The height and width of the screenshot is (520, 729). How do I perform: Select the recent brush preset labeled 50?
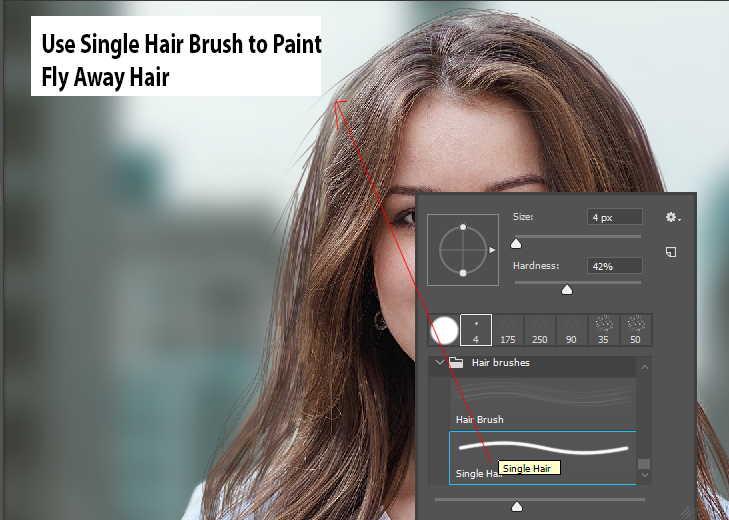pos(636,330)
